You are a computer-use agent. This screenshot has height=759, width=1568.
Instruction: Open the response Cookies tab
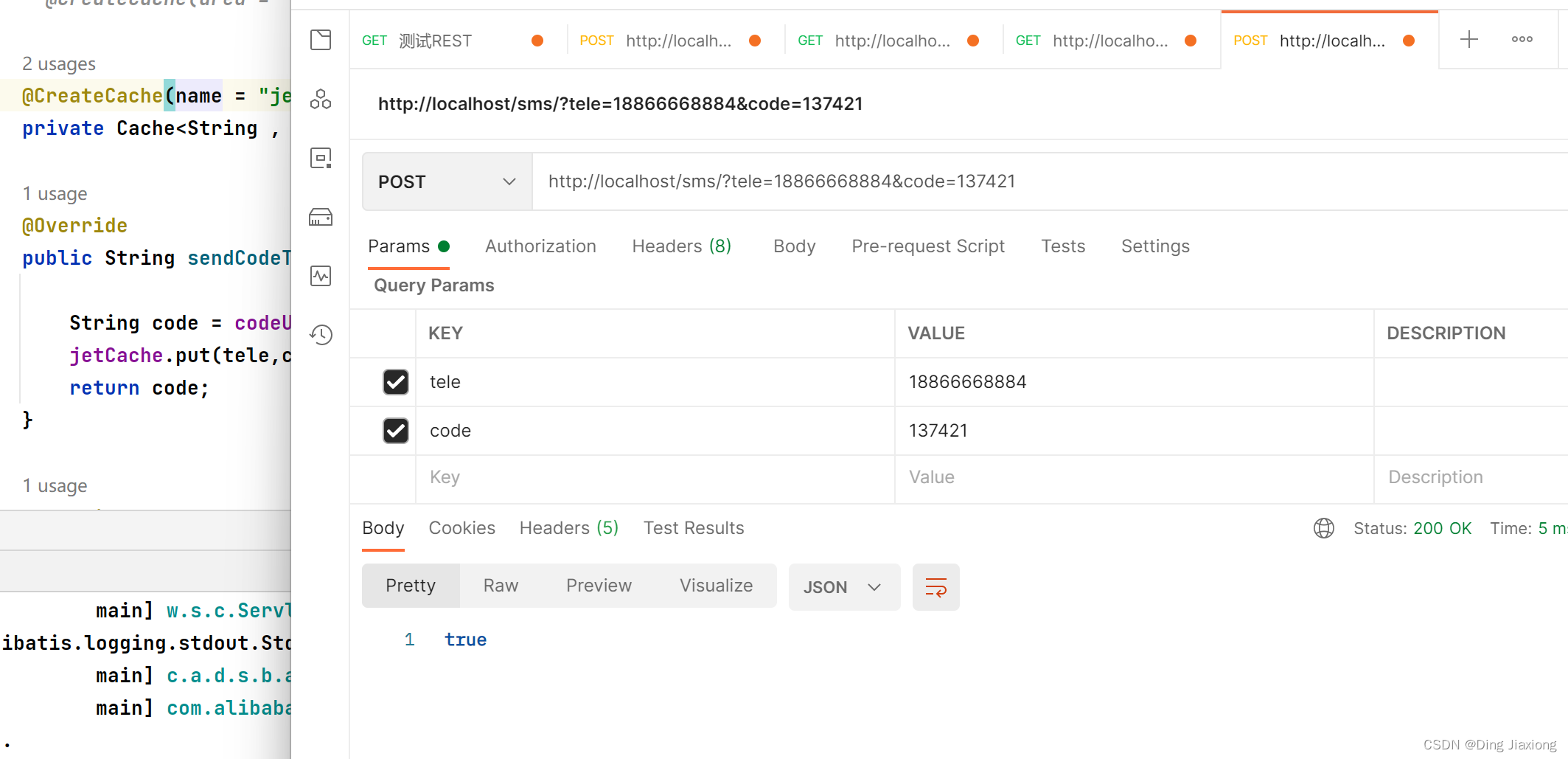pyautogui.click(x=461, y=528)
